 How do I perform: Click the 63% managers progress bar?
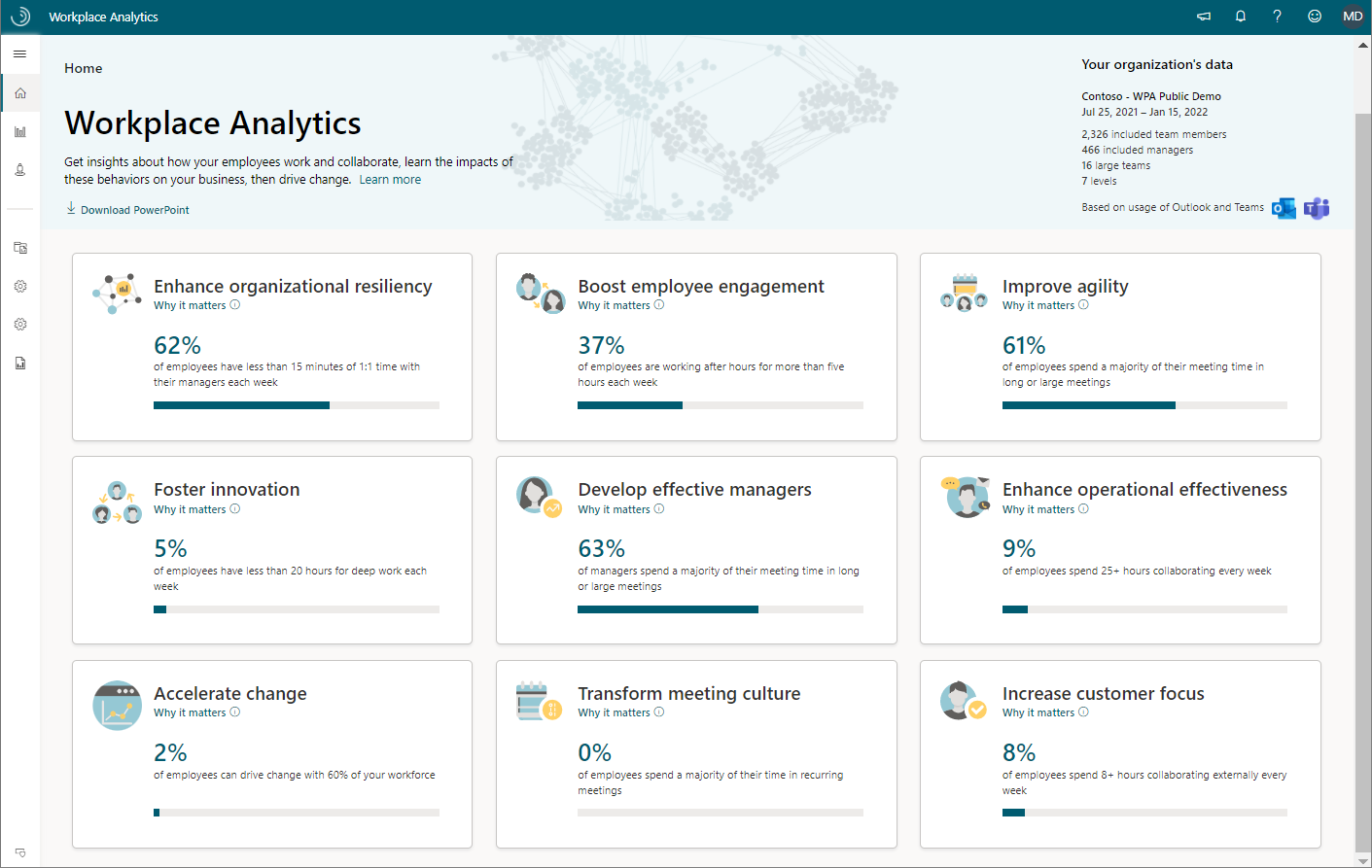[721, 609]
